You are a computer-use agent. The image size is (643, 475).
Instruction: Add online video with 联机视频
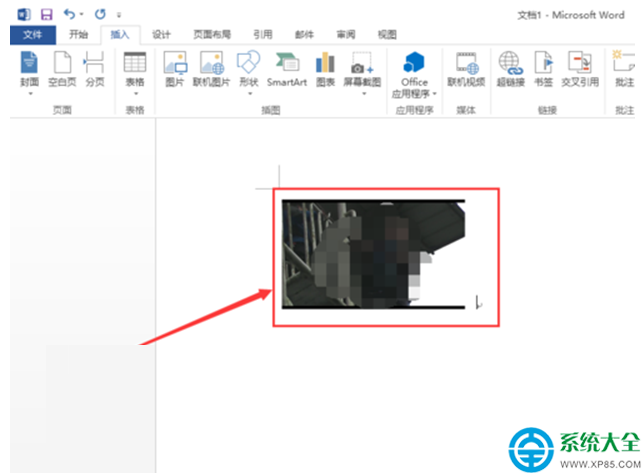[x=466, y=70]
